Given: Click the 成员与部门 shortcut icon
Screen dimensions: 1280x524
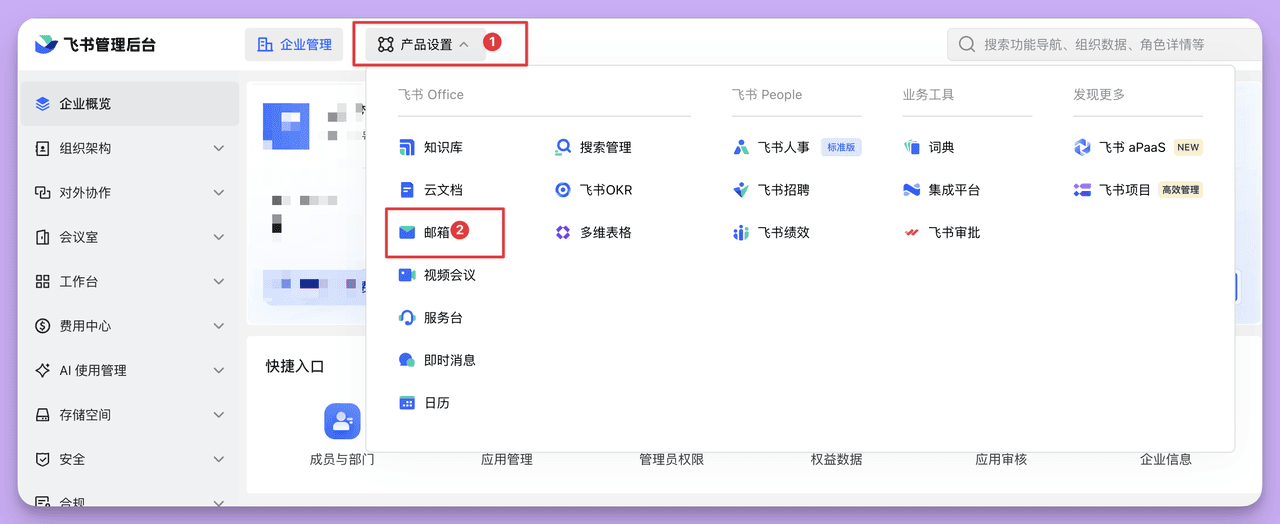Looking at the screenshot, I should tap(342, 421).
